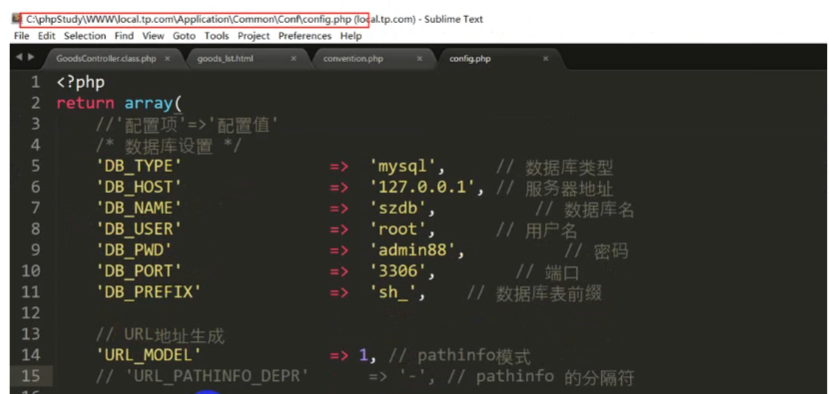Screen dimensions: 829x394
Task: Click the previous tab arrow
Action: [19, 57]
